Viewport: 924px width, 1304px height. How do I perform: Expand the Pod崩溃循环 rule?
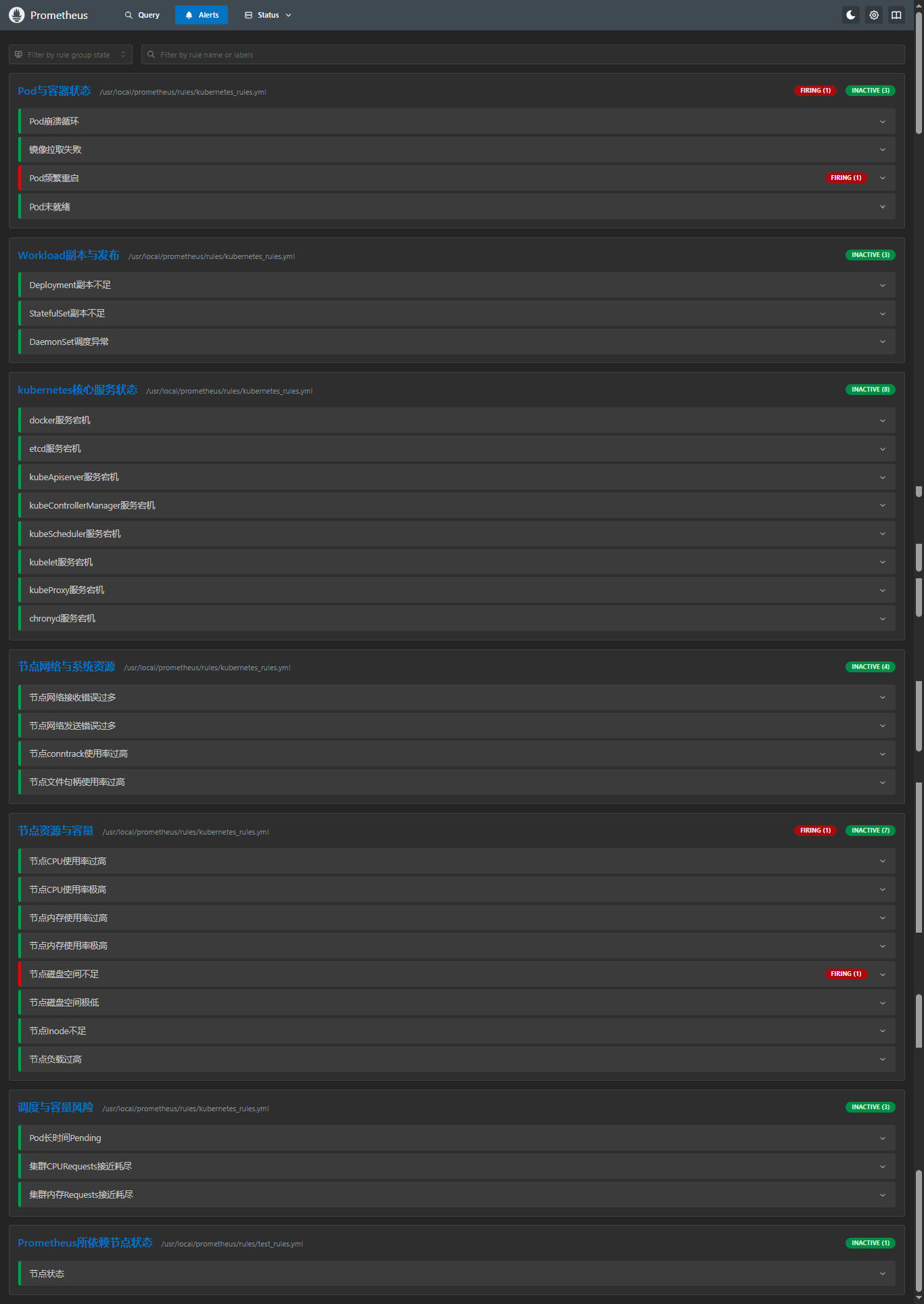(x=457, y=122)
